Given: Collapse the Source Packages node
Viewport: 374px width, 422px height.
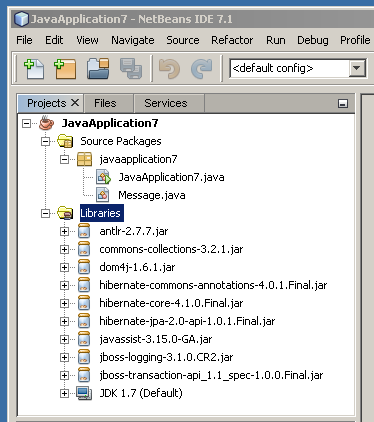Looking at the screenshot, I should point(45,142).
